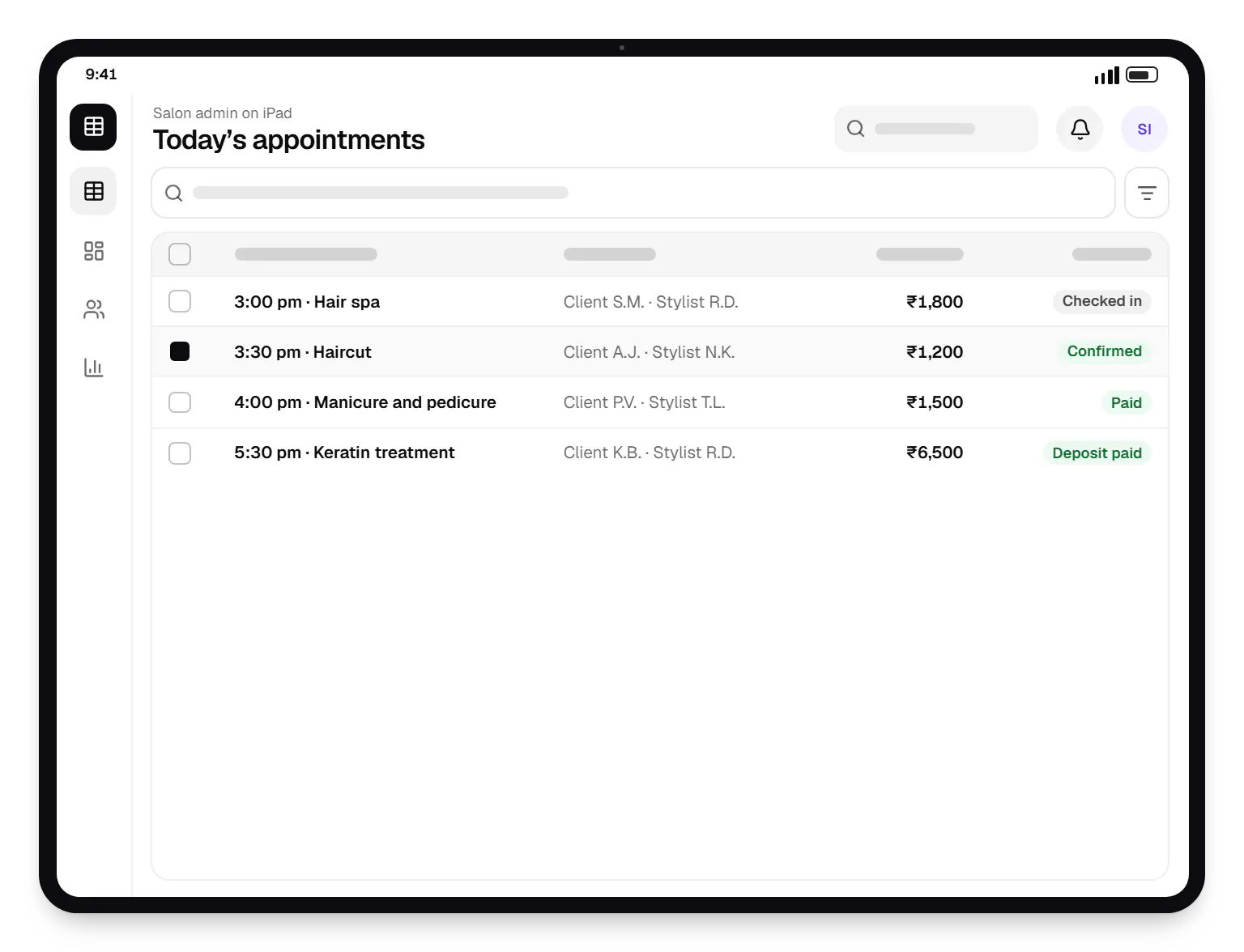Open the appointments table view in sidebar

click(x=93, y=191)
